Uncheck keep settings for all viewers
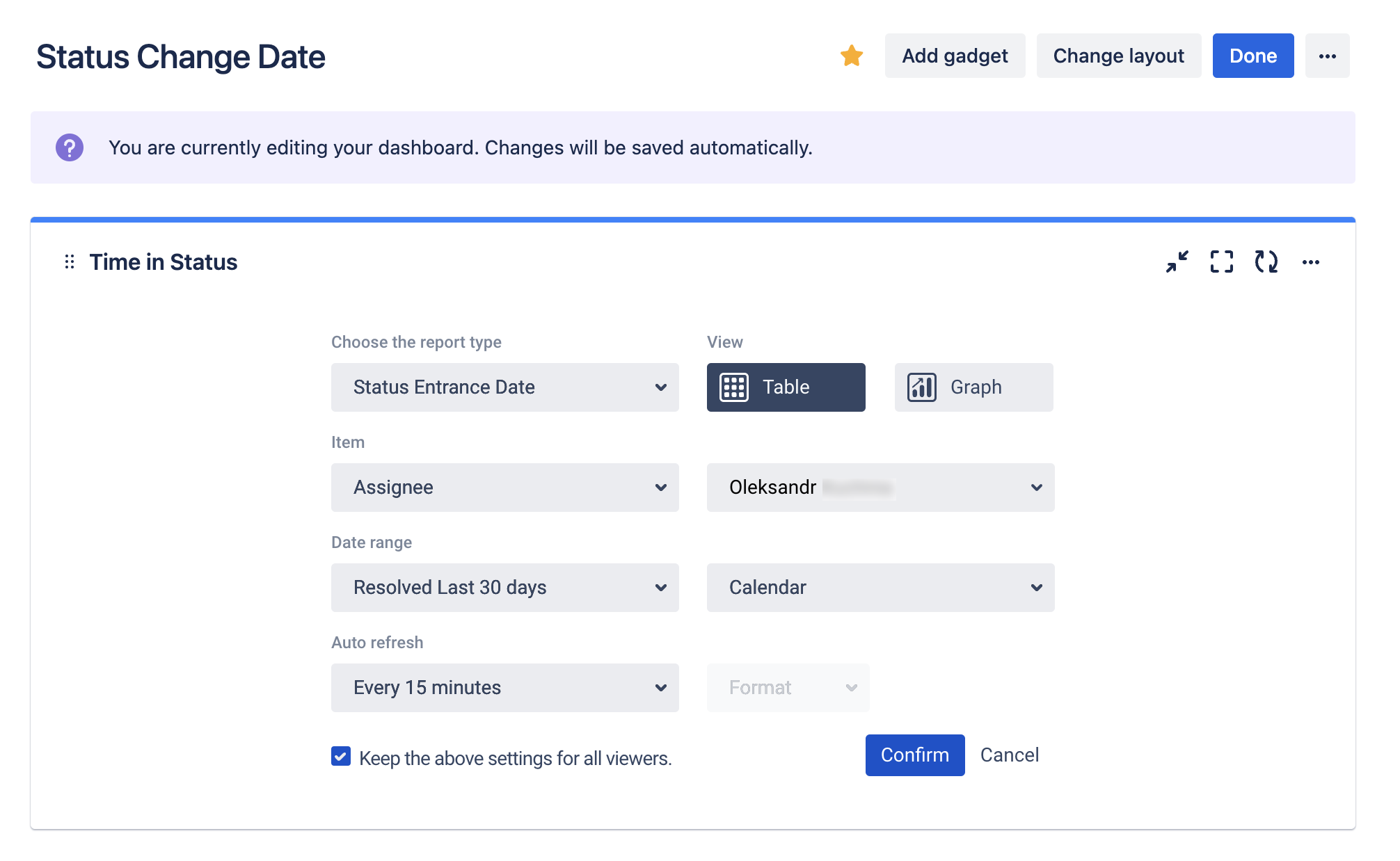 tap(340, 757)
